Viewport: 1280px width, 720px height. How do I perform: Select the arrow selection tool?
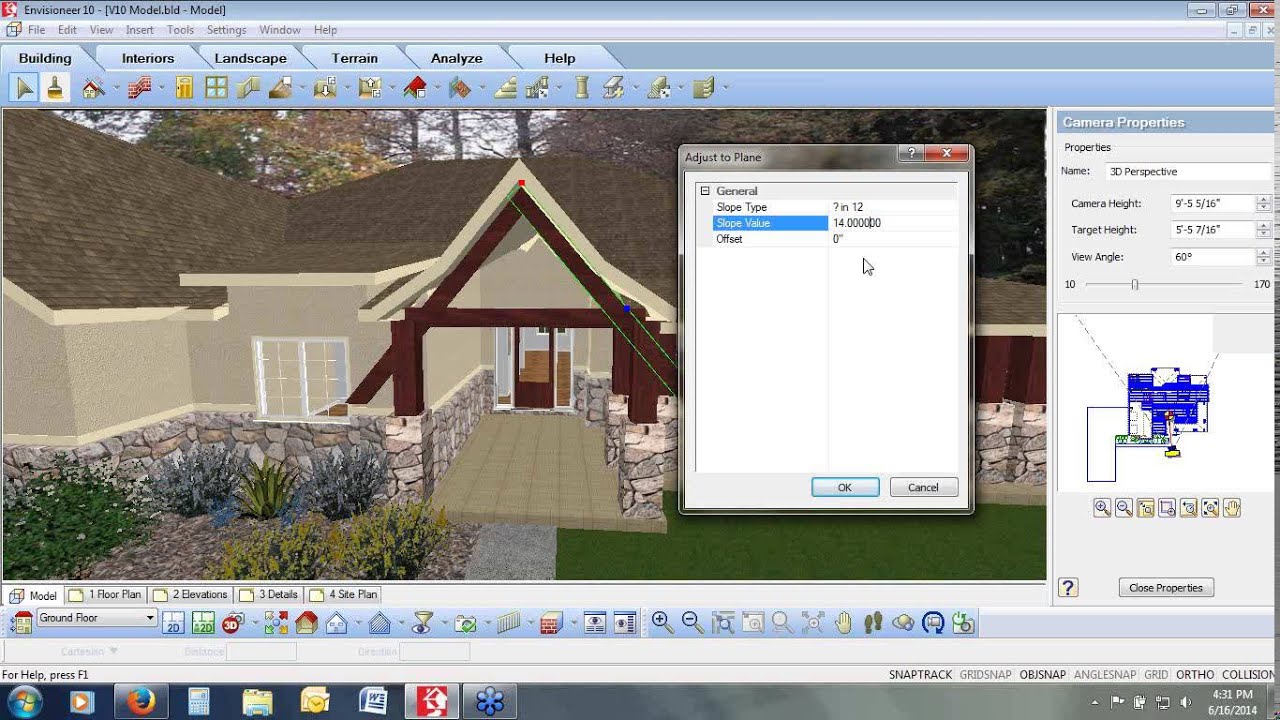24,89
